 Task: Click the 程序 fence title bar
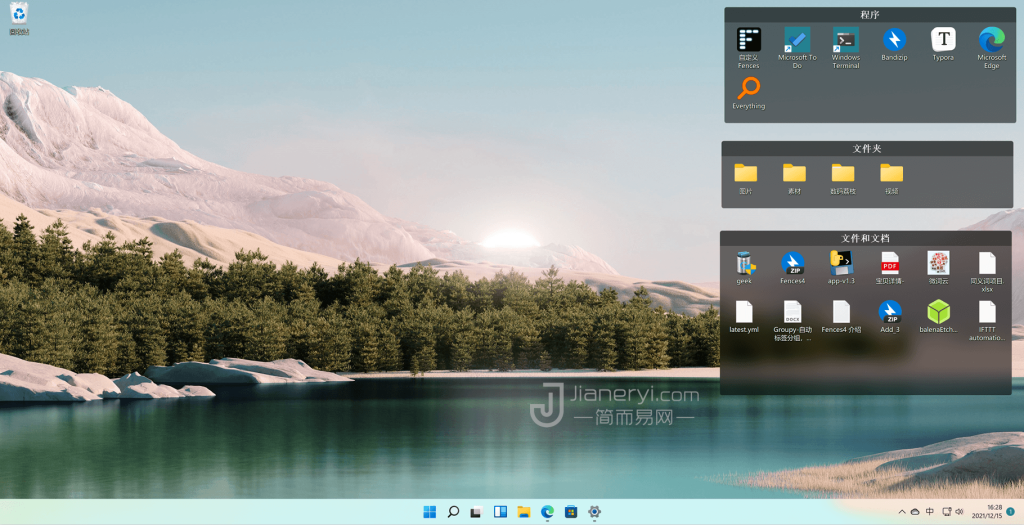[x=869, y=14]
